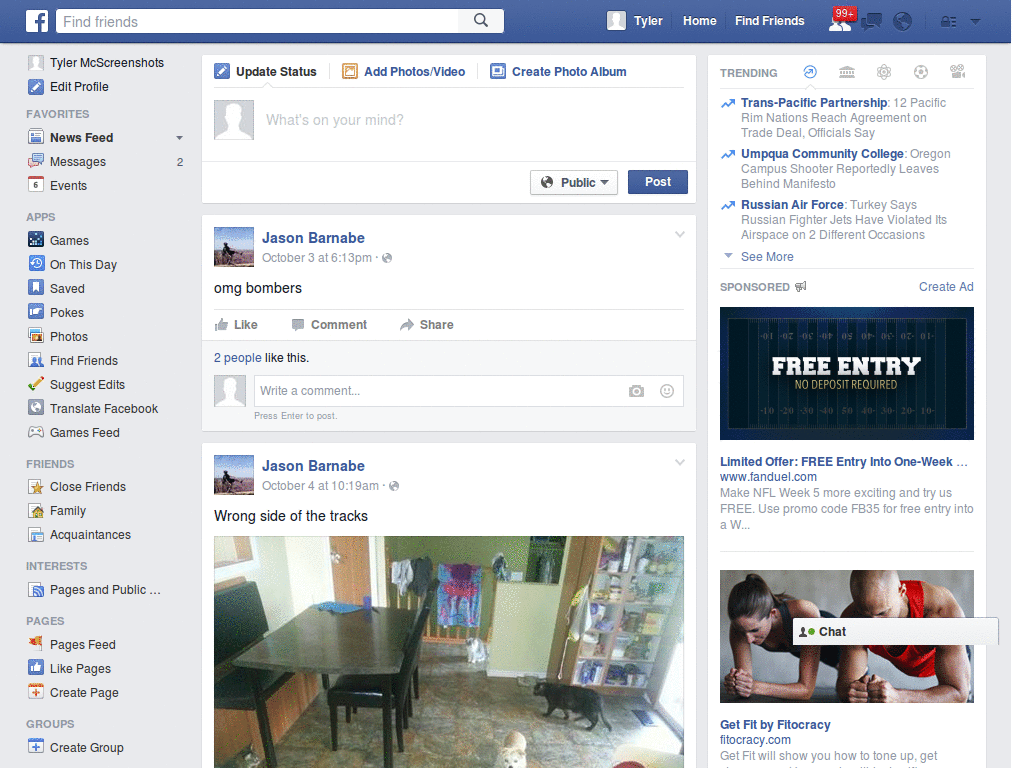Click the search magnifier icon
The height and width of the screenshot is (768, 1024).
coord(481,21)
